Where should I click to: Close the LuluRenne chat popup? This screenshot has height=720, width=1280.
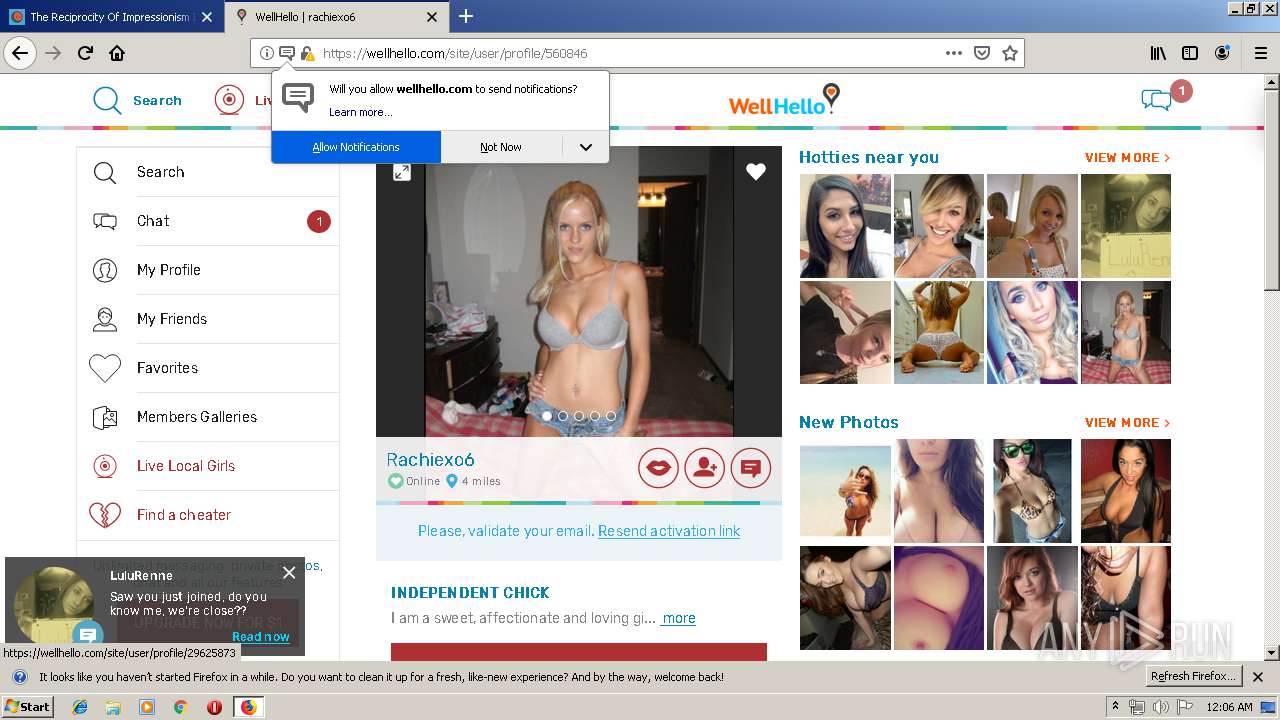[289, 573]
